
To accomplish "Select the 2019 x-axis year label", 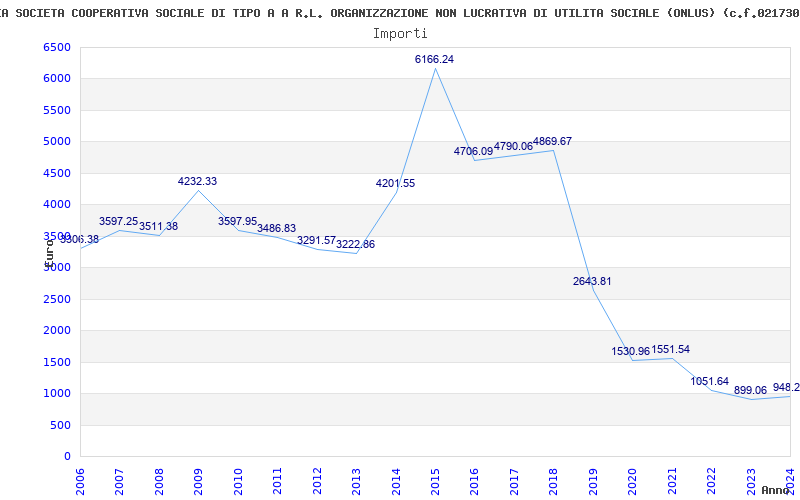I will 593,481.
